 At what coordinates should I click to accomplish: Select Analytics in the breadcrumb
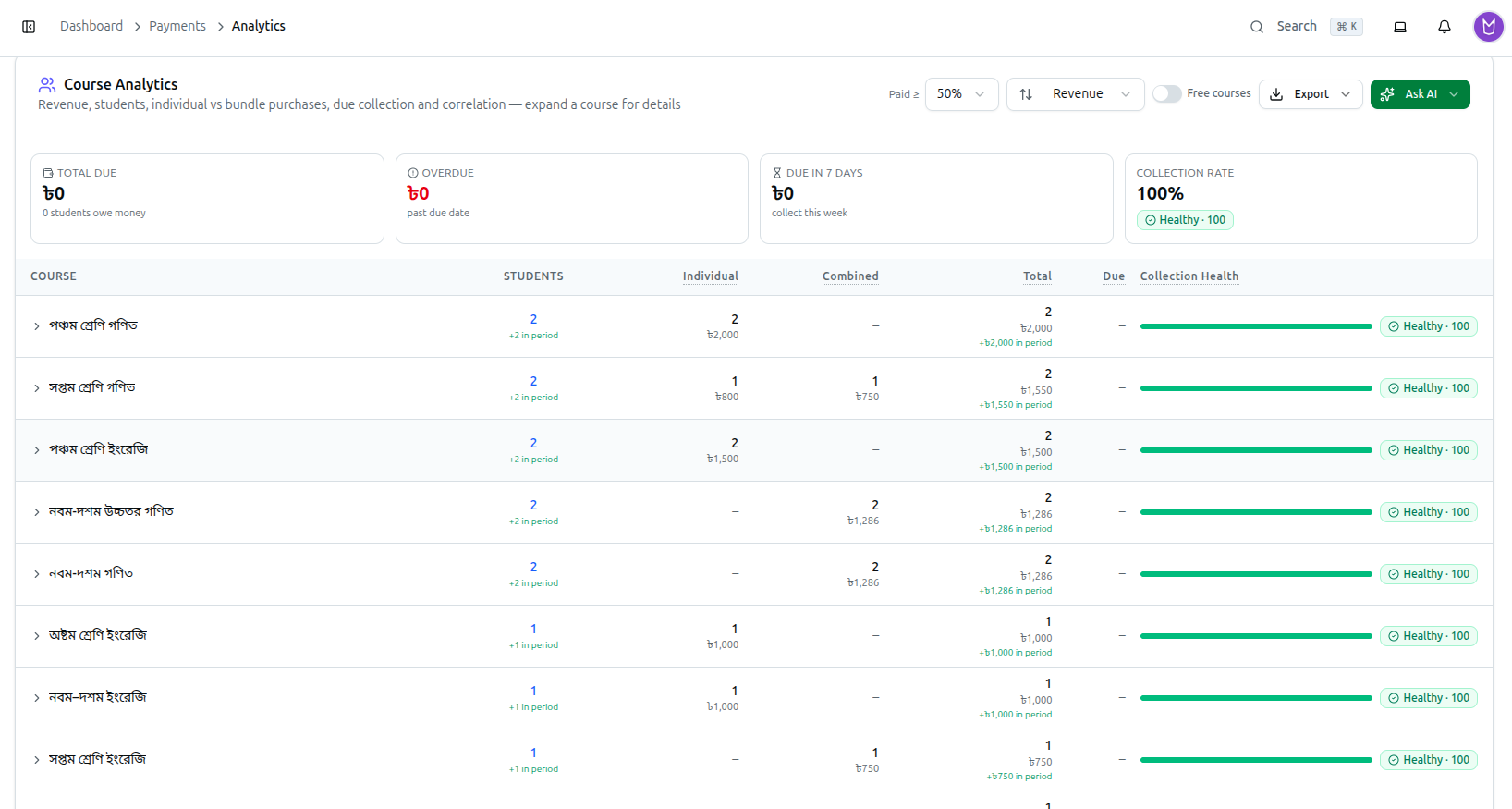click(259, 26)
